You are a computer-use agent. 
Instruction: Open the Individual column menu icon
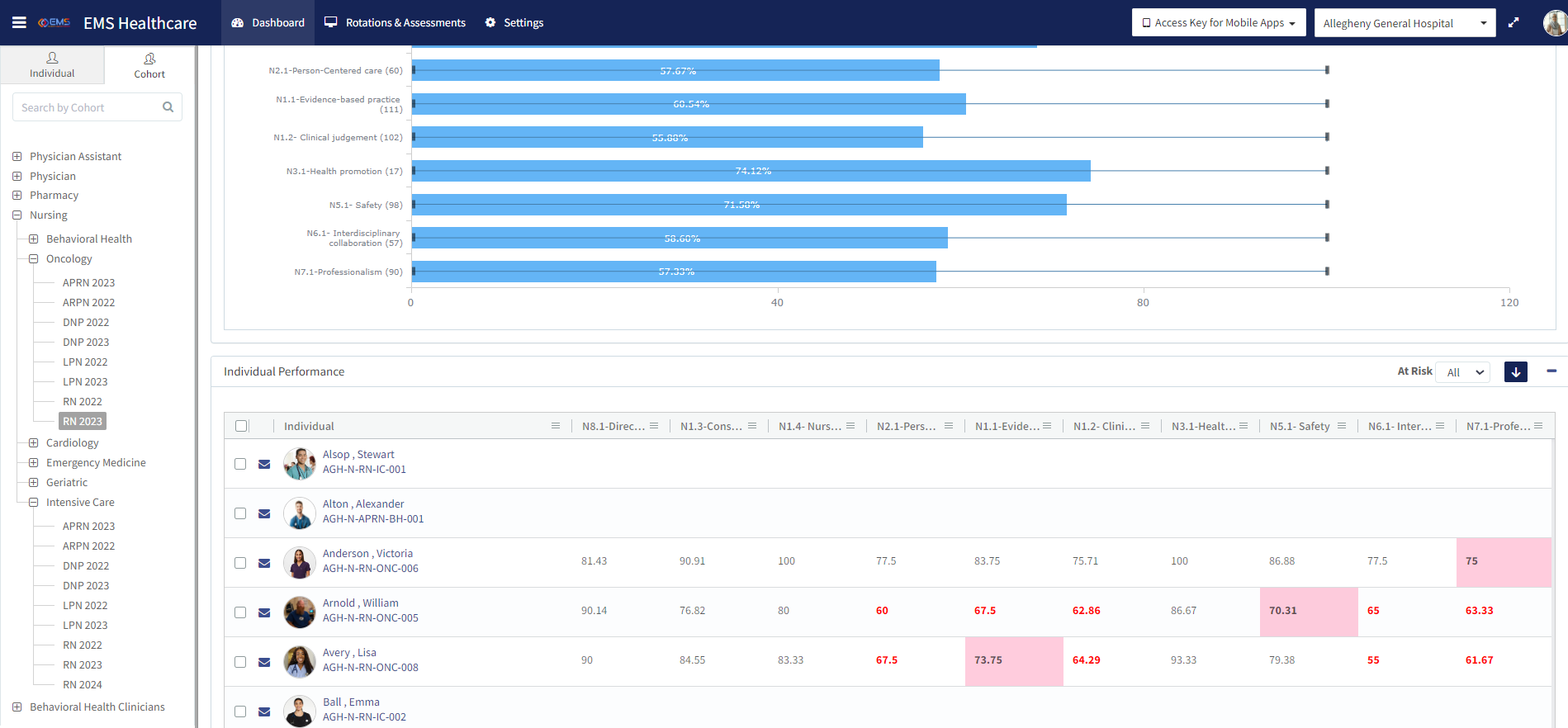point(556,426)
